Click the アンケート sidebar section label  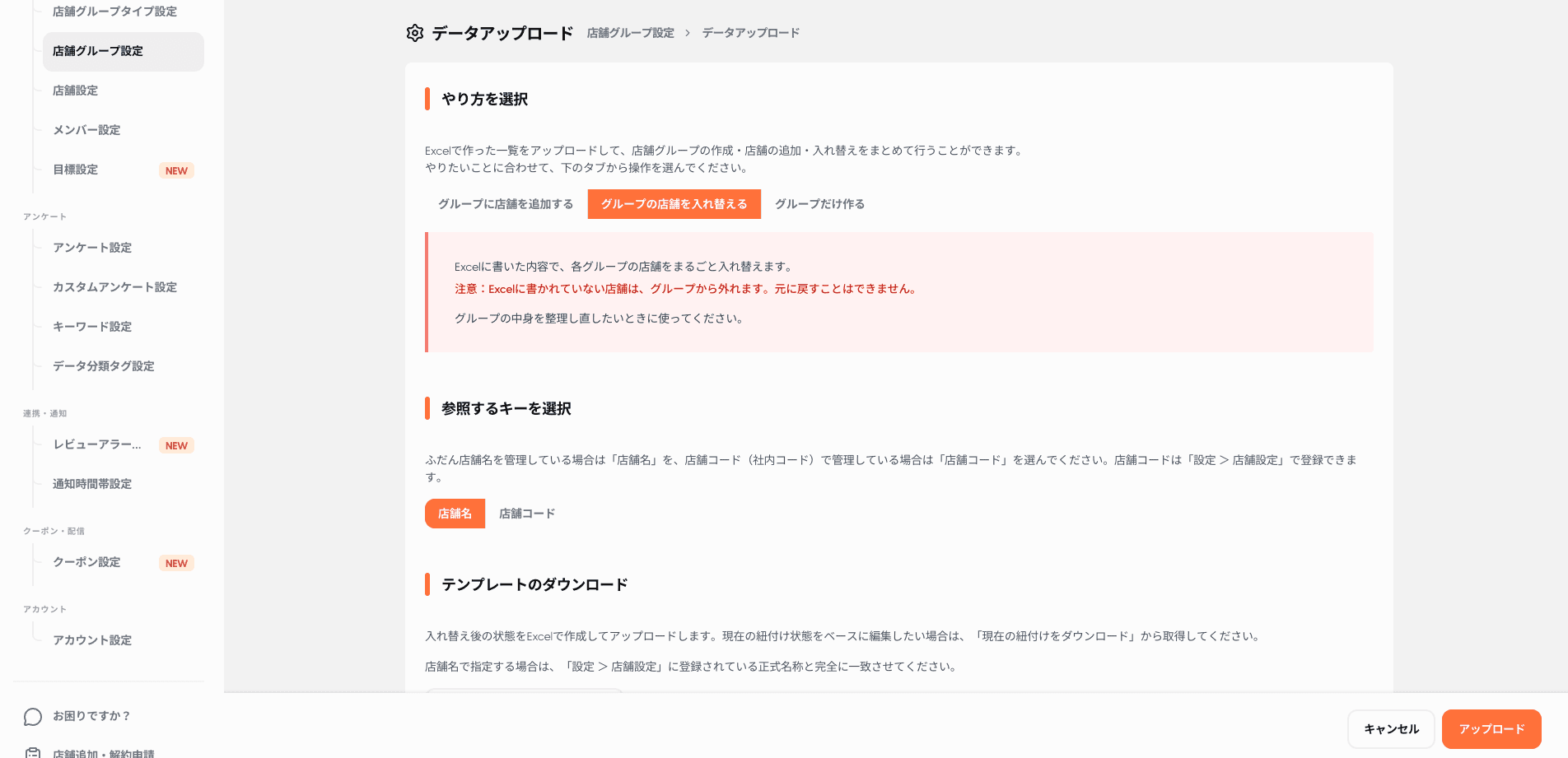click(x=45, y=217)
